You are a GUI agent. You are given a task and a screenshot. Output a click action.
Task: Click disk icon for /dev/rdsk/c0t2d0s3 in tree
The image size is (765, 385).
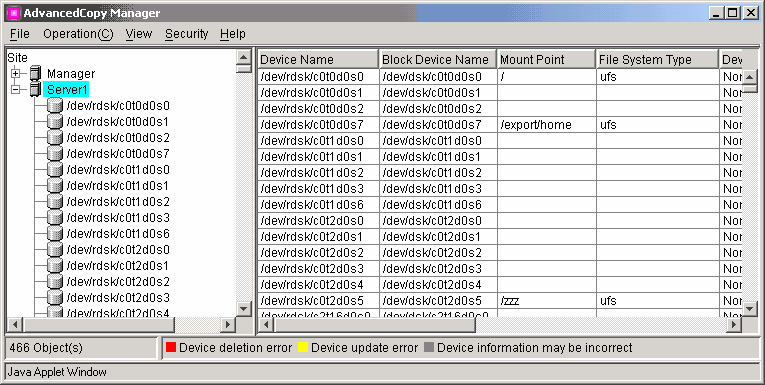[x=55, y=298]
